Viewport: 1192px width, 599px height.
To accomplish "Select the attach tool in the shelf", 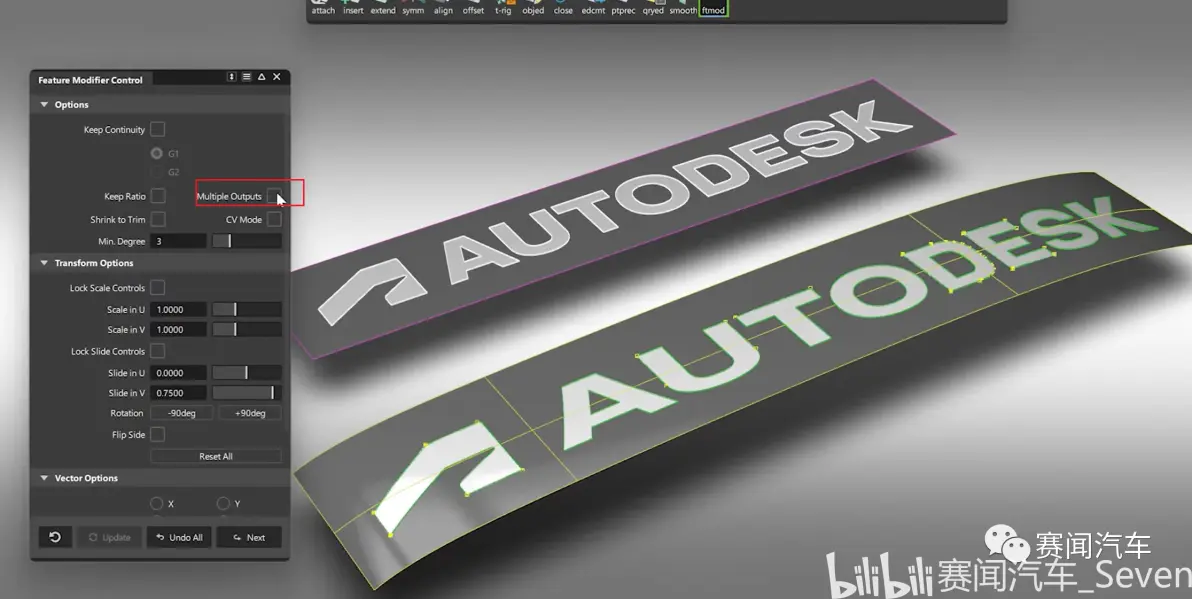I will [323, 8].
